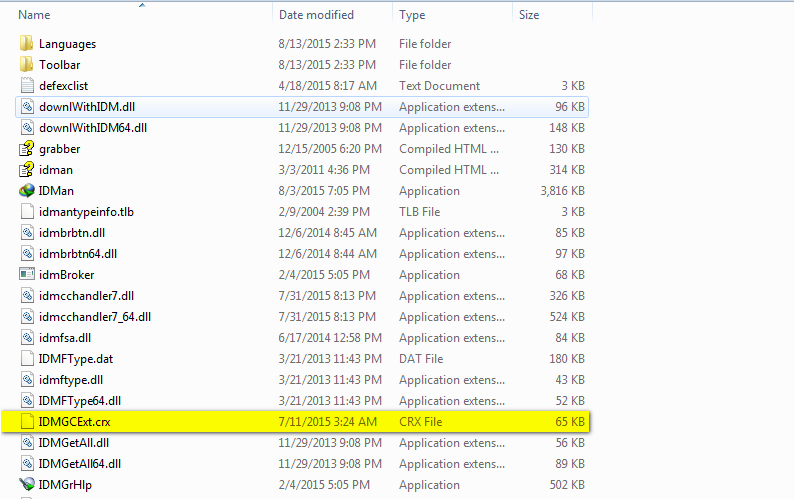794x499 pixels.
Task: Click the IDMGCExt.crx file icon
Action: tap(27, 421)
